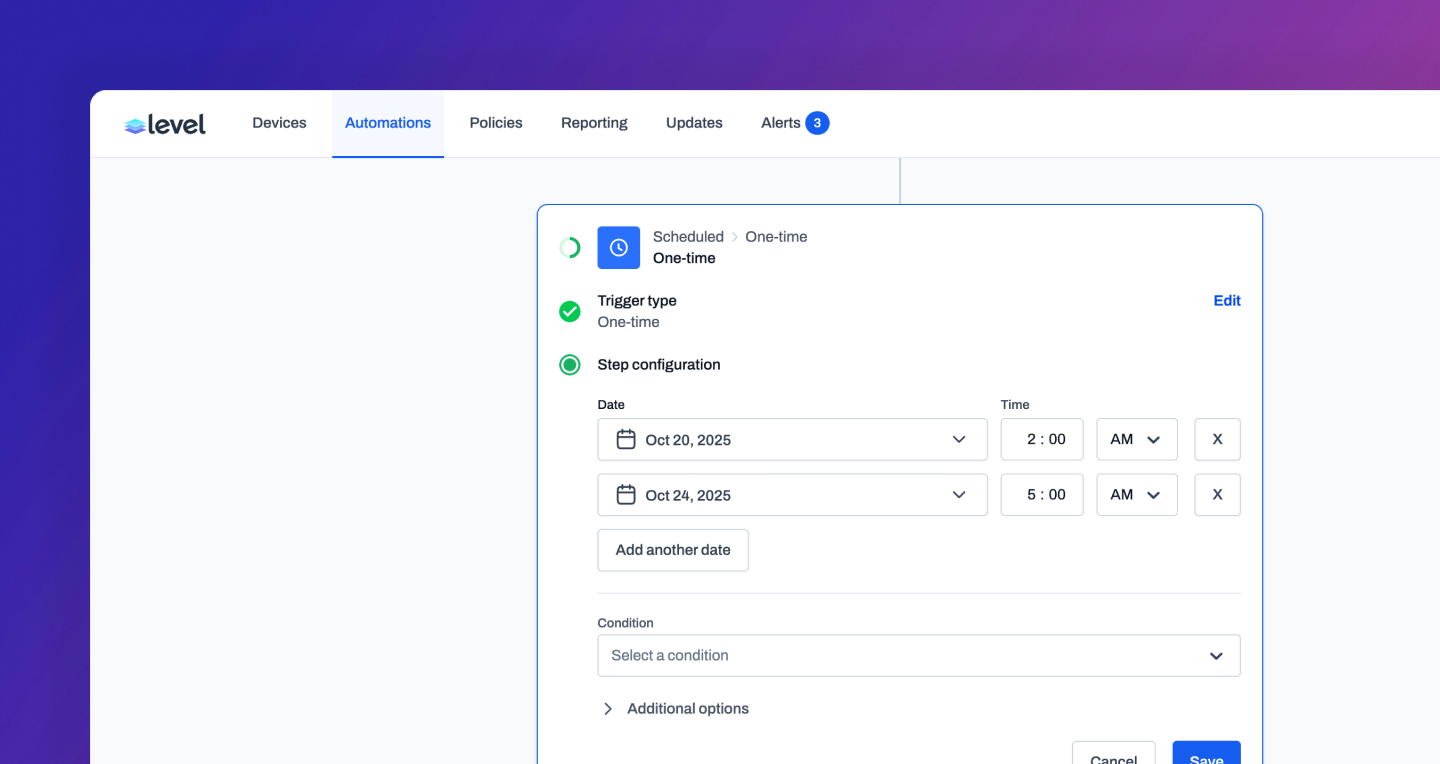Viewport: 1440px width, 764px height.
Task: Switch to the Policies tab
Action: [496, 123]
